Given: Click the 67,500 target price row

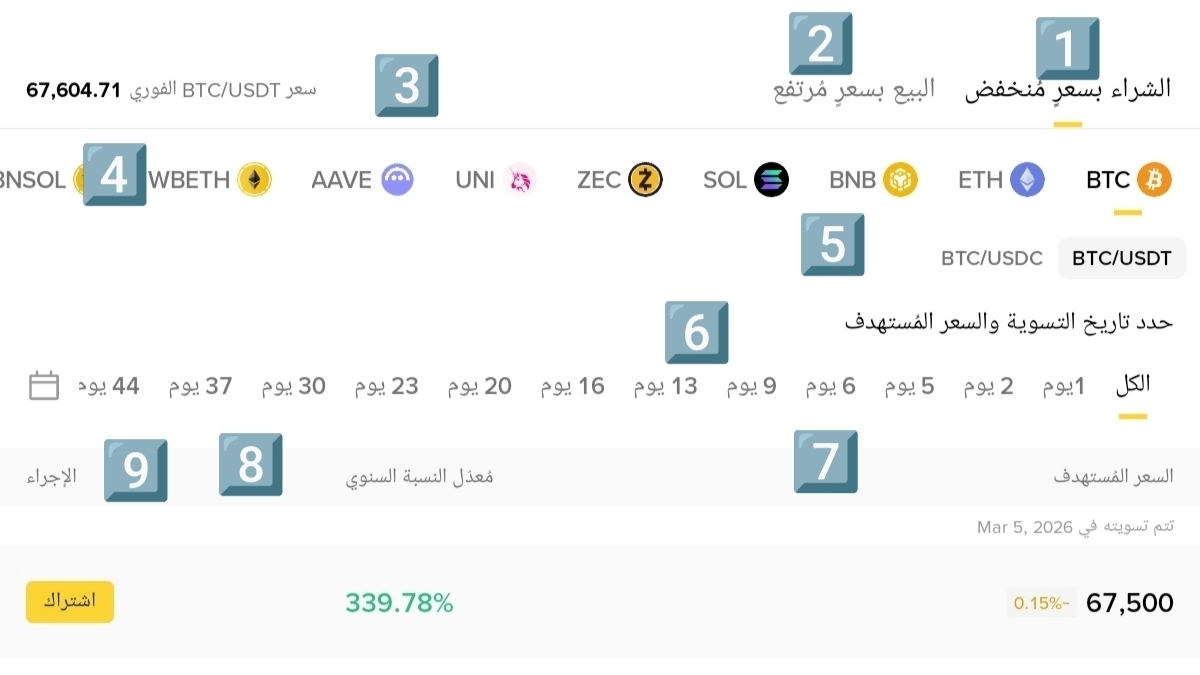Looking at the screenshot, I should (x=600, y=602).
